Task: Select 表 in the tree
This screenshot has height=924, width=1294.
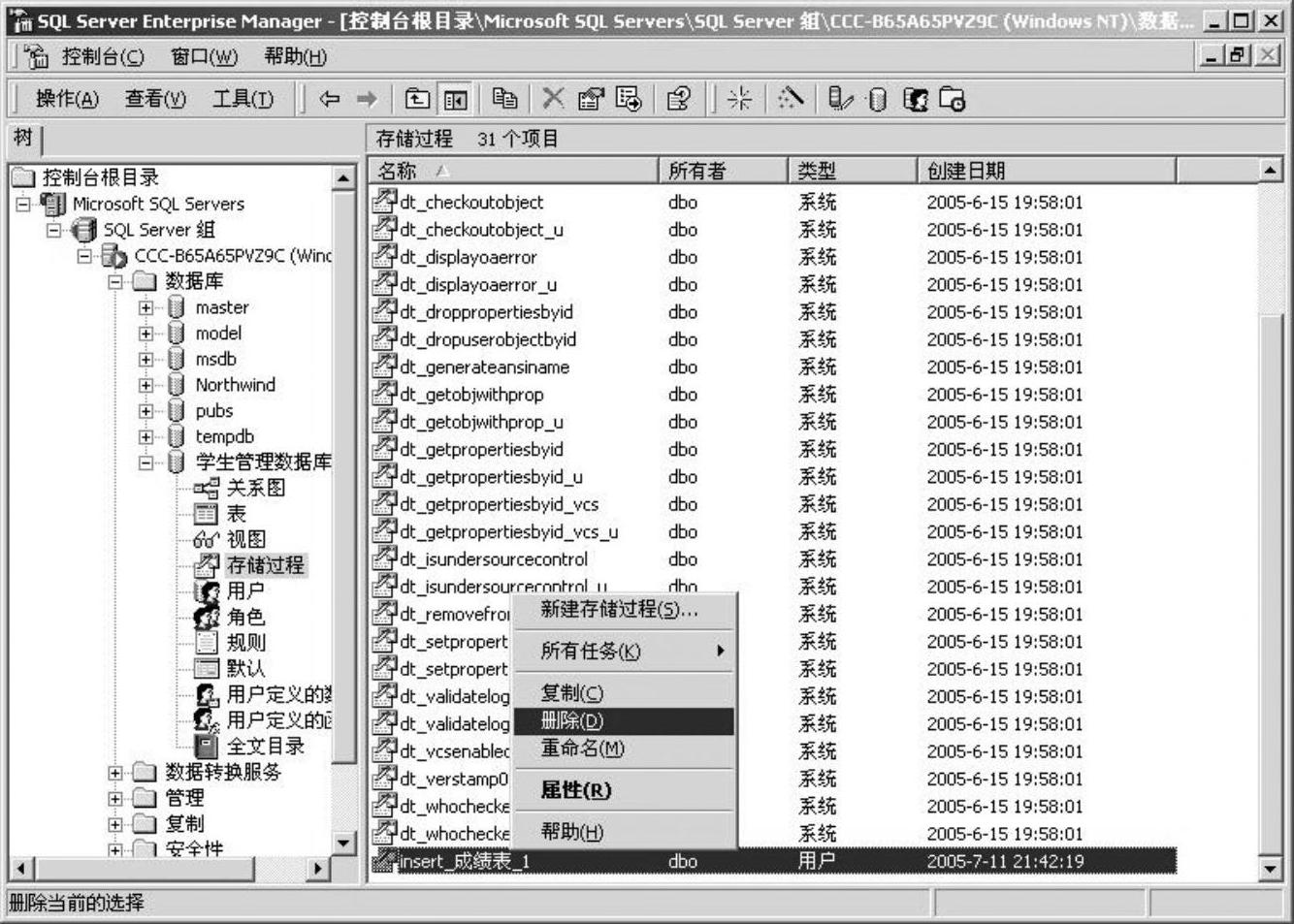Action: [x=236, y=514]
